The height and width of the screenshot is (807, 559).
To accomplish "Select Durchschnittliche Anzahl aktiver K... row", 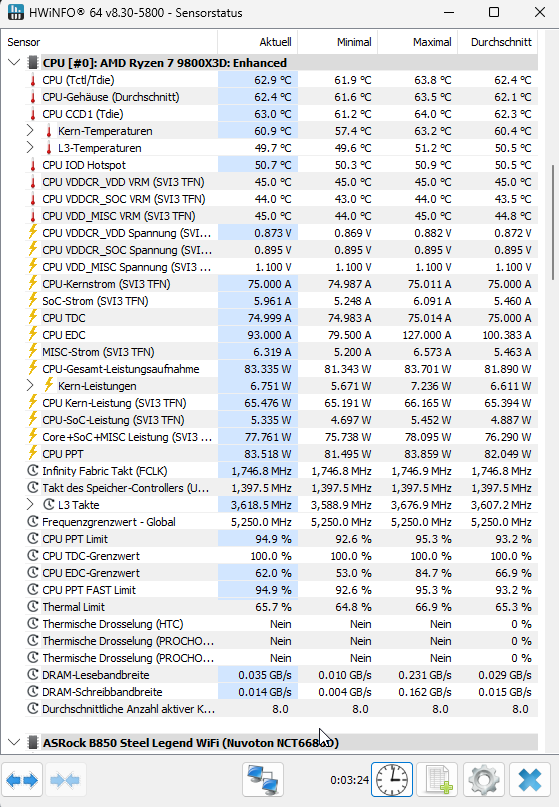I will pyautogui.click(x=281, y=709).
